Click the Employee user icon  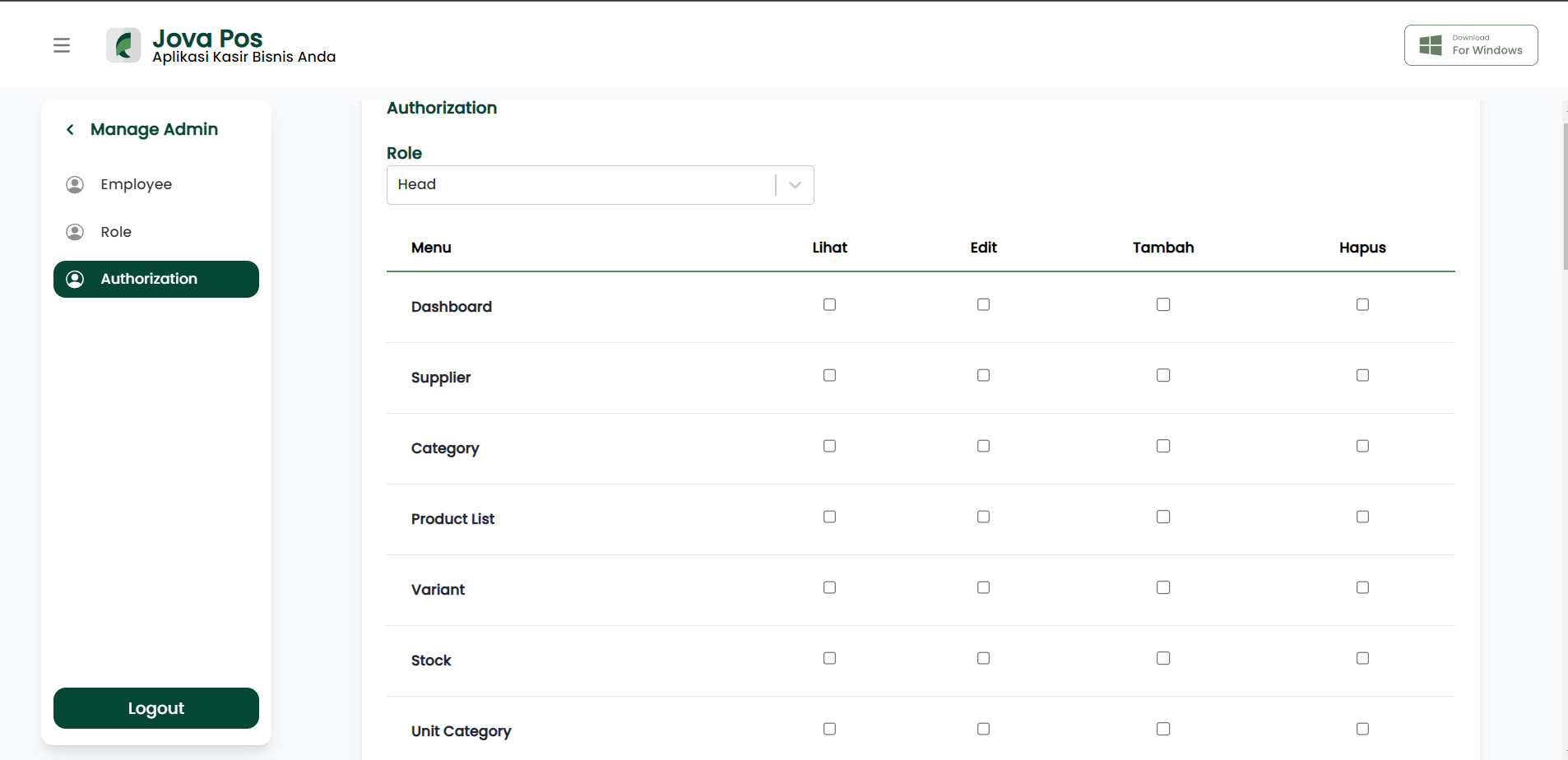pos(75,184)
